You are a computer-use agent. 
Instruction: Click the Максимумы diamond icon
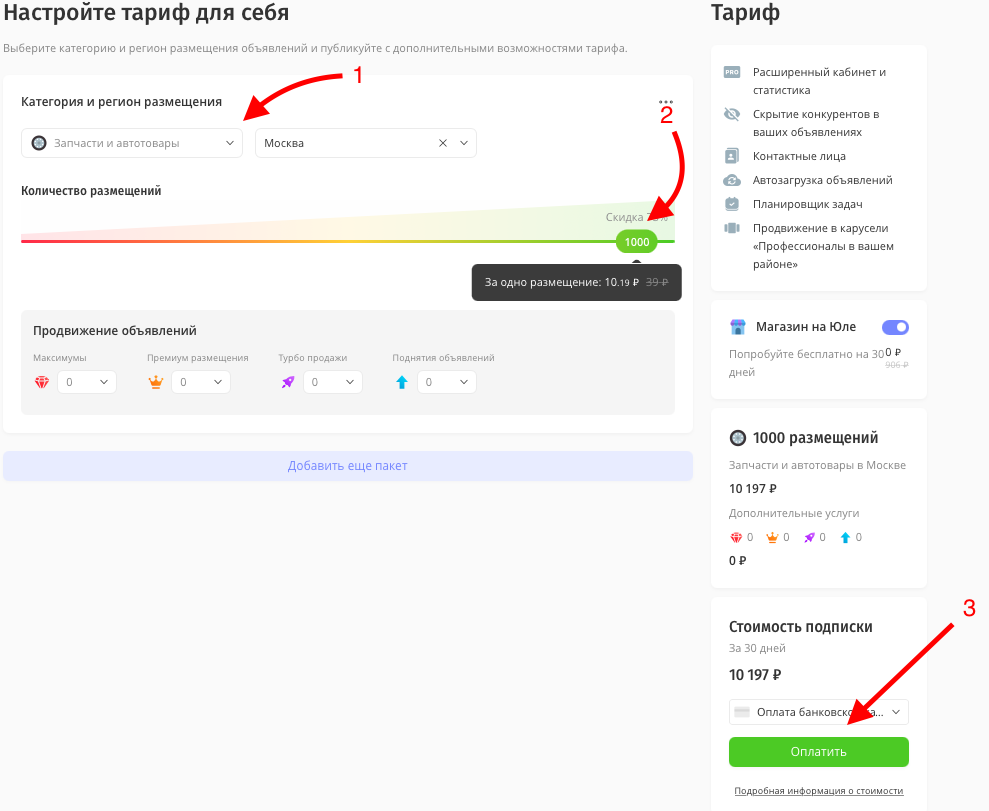[42, 381]
